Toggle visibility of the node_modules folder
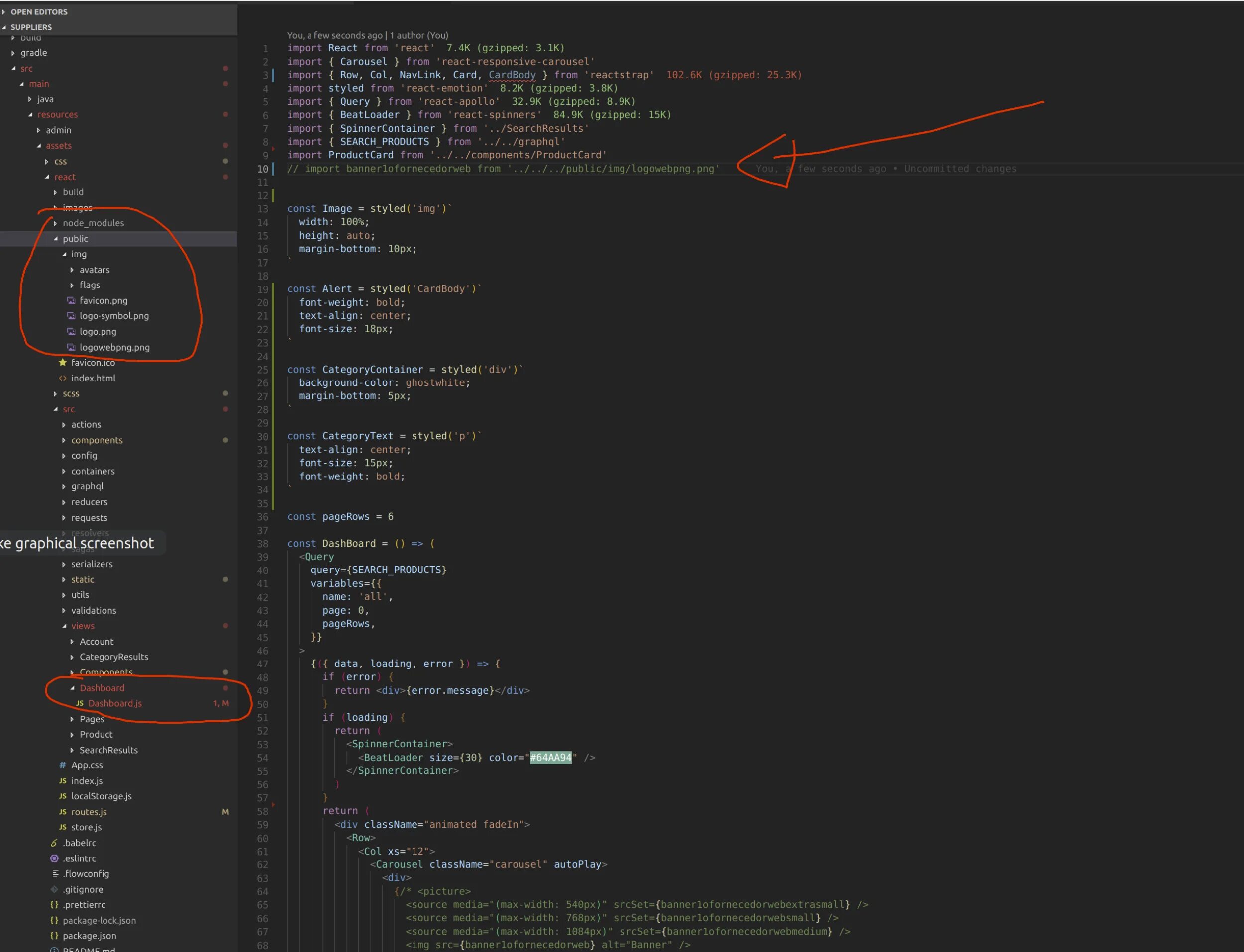Viewport: 1244px width, 952px height. point(56,222)
